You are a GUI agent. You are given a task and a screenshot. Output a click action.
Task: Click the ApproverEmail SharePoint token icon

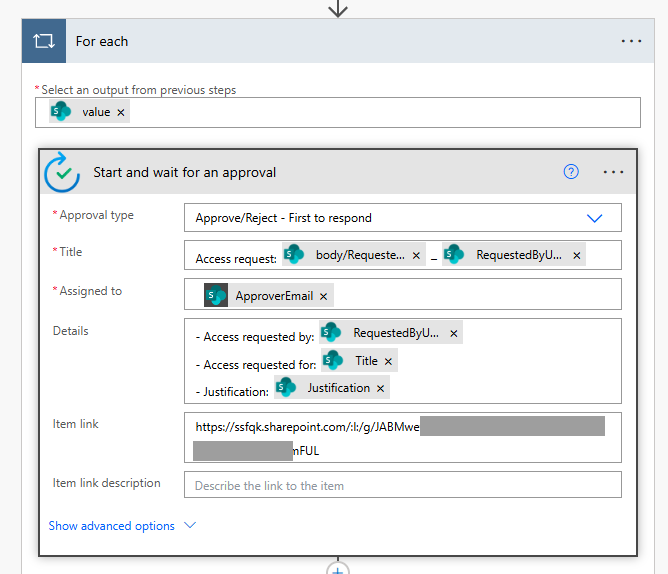coord(216,295)
